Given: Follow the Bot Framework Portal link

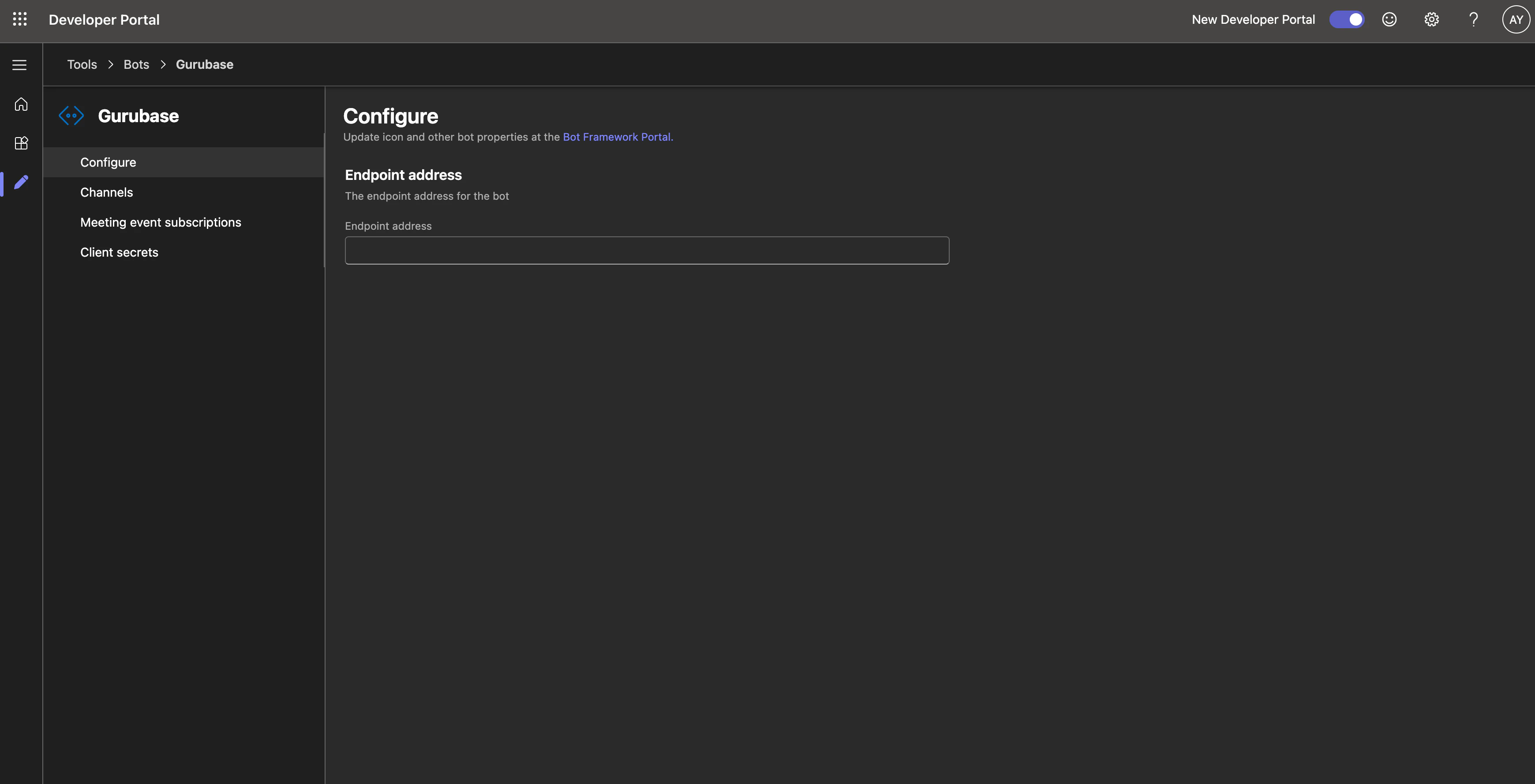Looking at the screenshot, I should click(x=618, y=137).
